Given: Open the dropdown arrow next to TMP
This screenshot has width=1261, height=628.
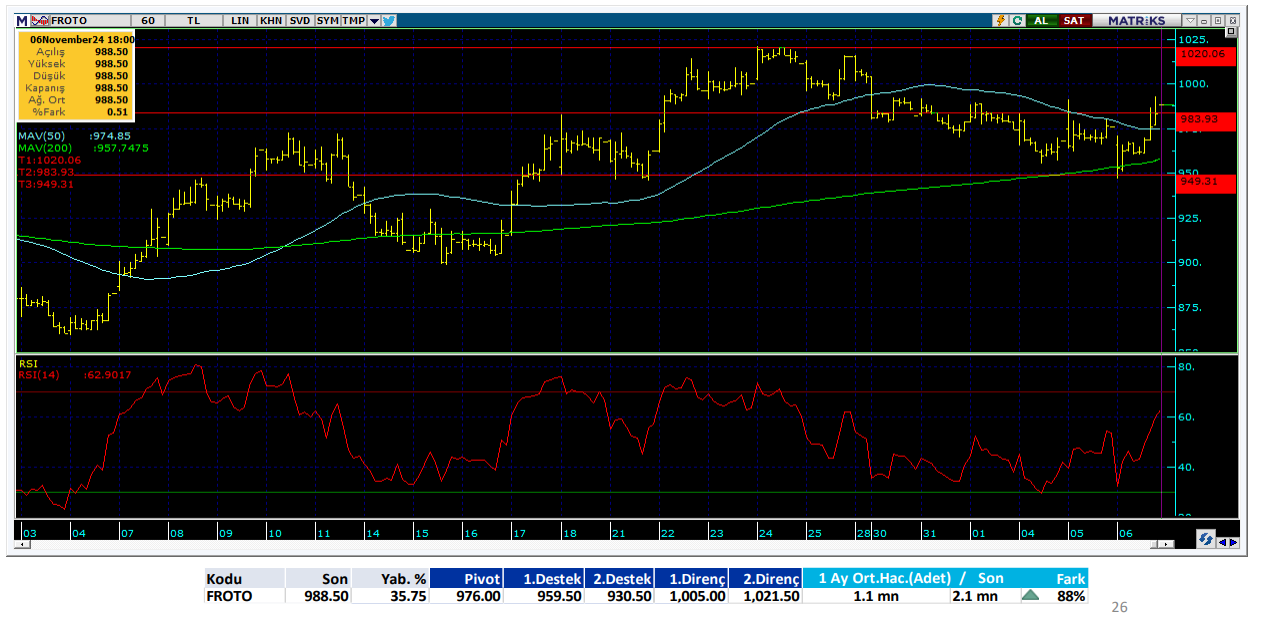Looking at the screenshot, I should click(x=374, y=20).
